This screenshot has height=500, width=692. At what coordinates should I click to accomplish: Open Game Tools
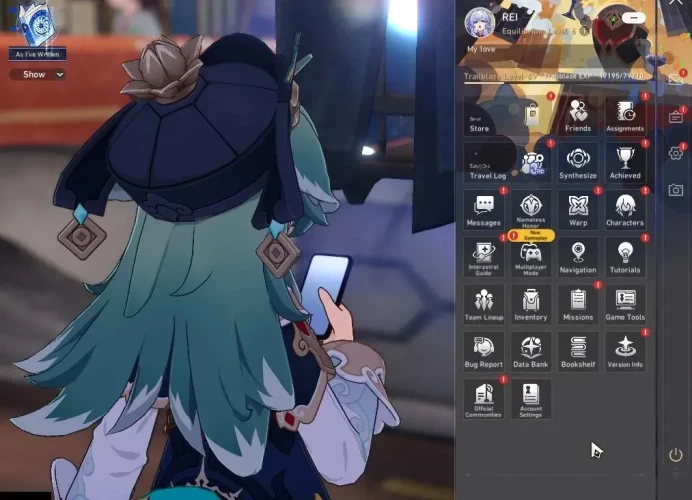click(625, 305)
